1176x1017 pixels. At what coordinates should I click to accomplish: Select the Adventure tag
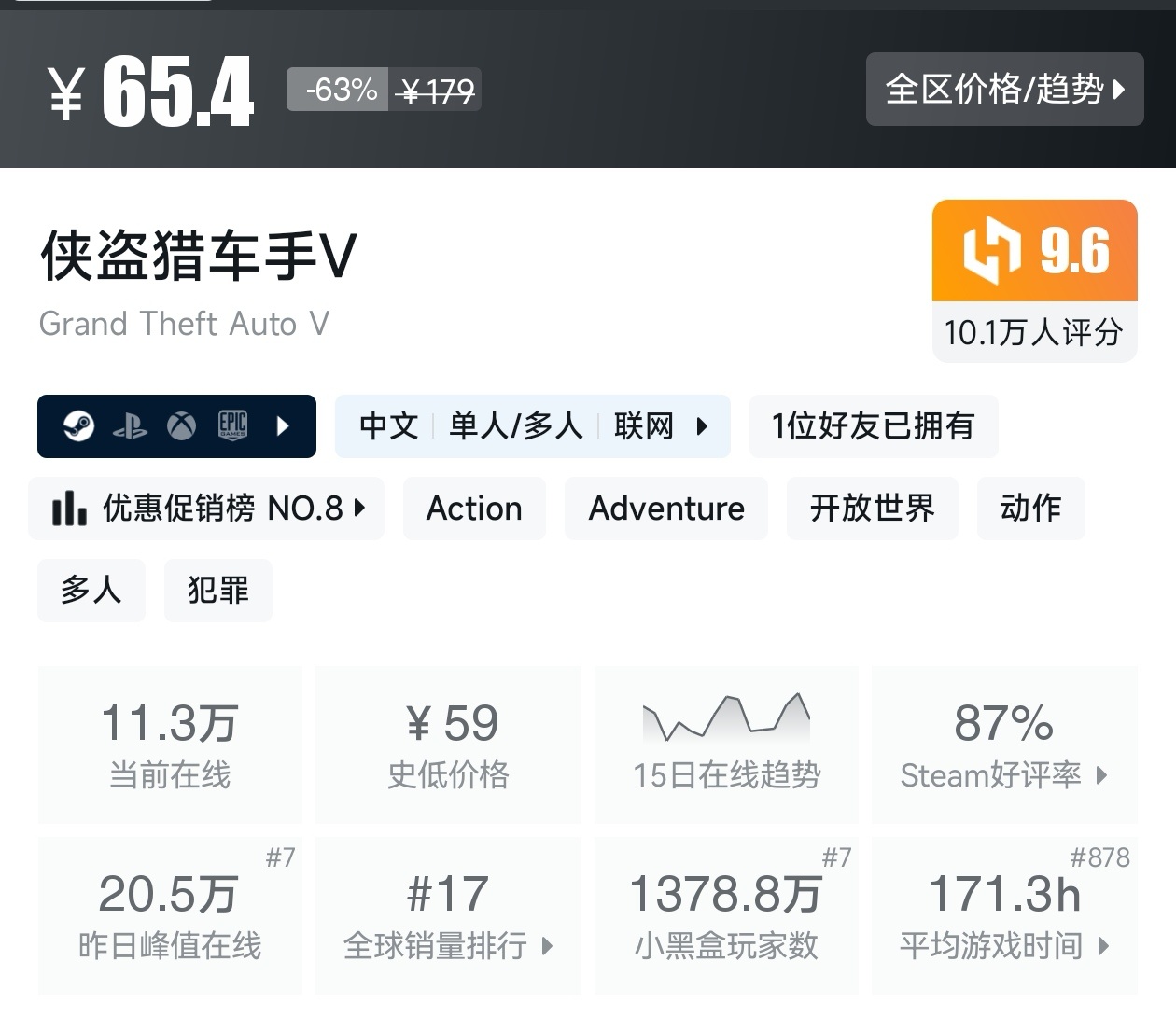click(666, 508)
